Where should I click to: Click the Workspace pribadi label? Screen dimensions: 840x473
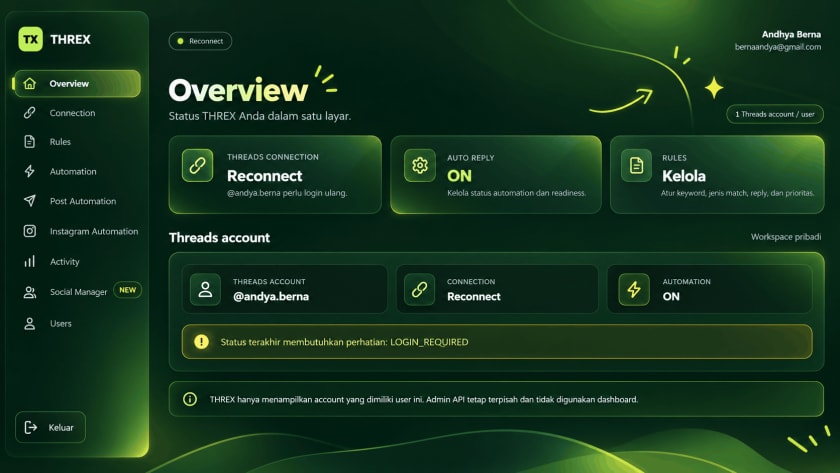(785, 237)
